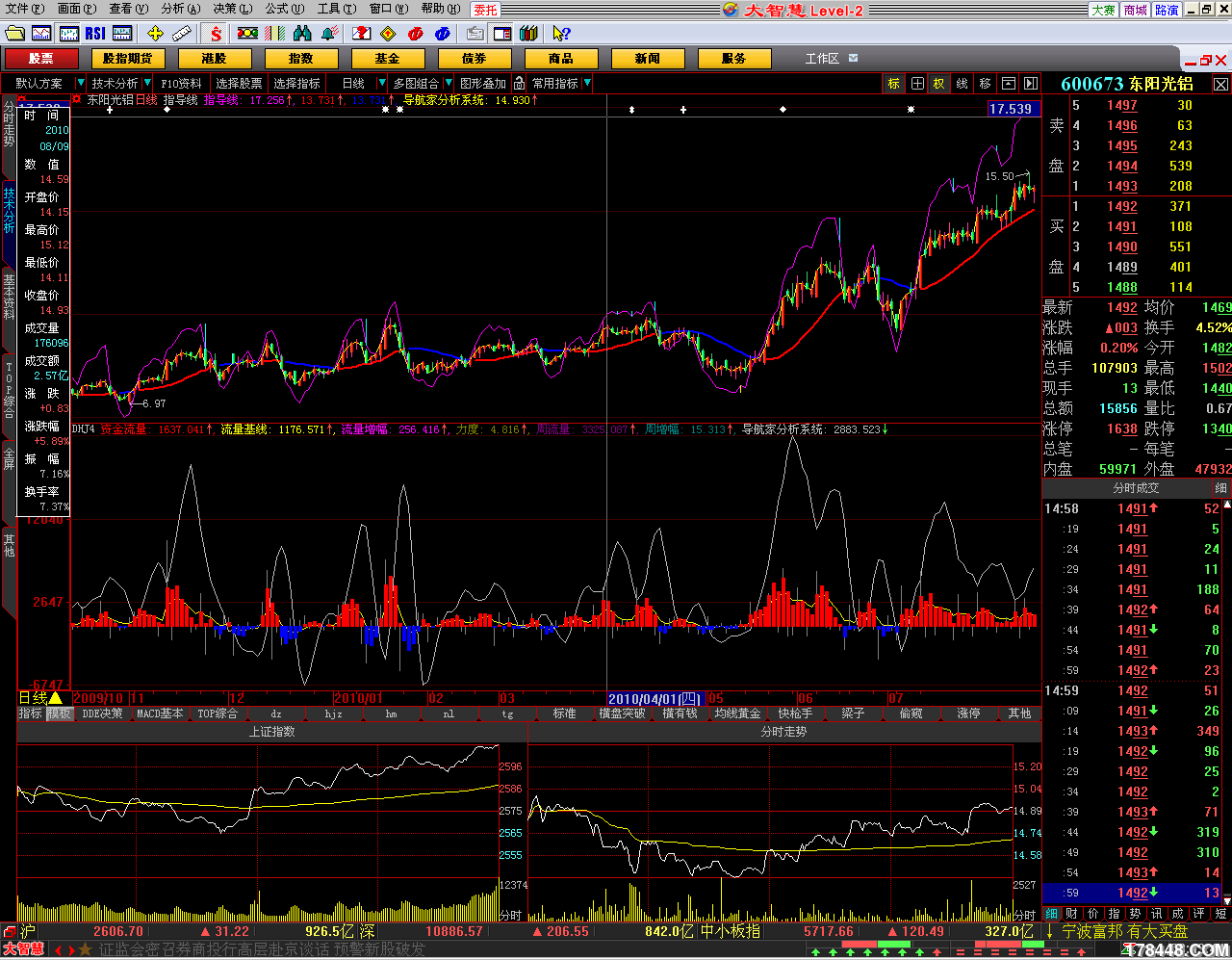Click the 商城 mall link button
The image size is (1232, 960).
(x=1136, y=10)
